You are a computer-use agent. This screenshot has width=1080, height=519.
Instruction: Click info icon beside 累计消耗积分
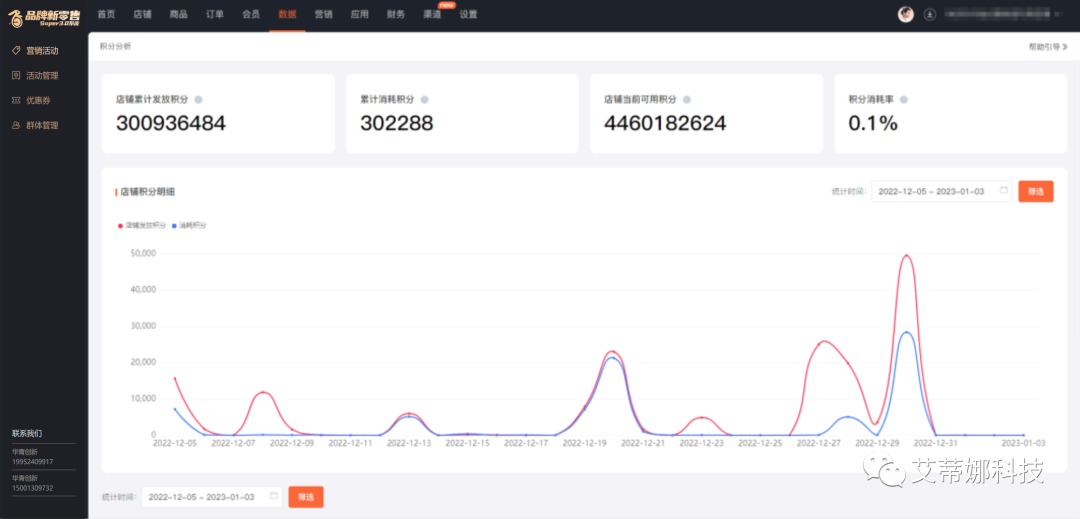(x=424, y=99)
